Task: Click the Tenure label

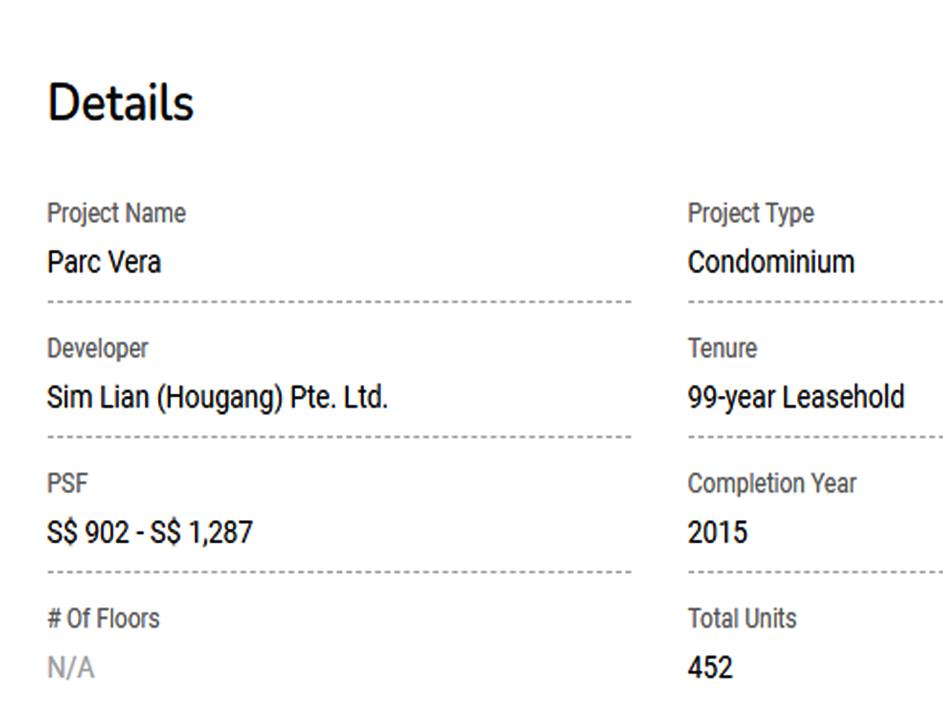Action: point(722,348)
